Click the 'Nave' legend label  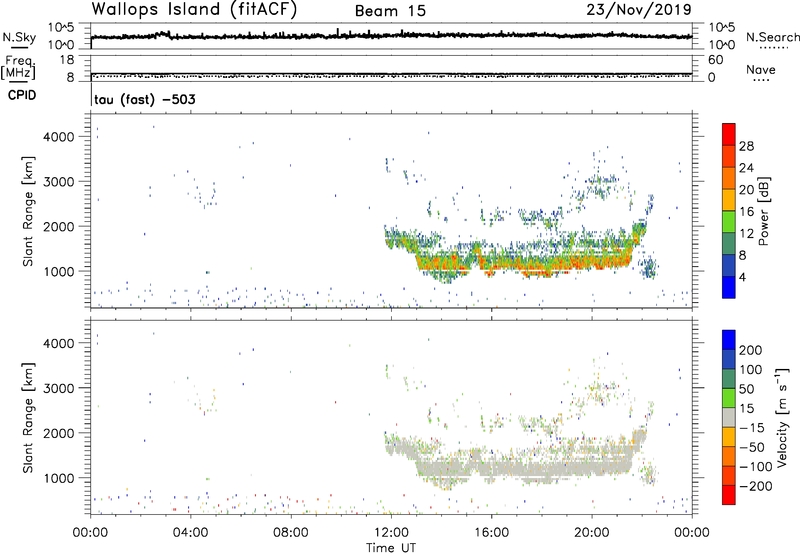761,70
